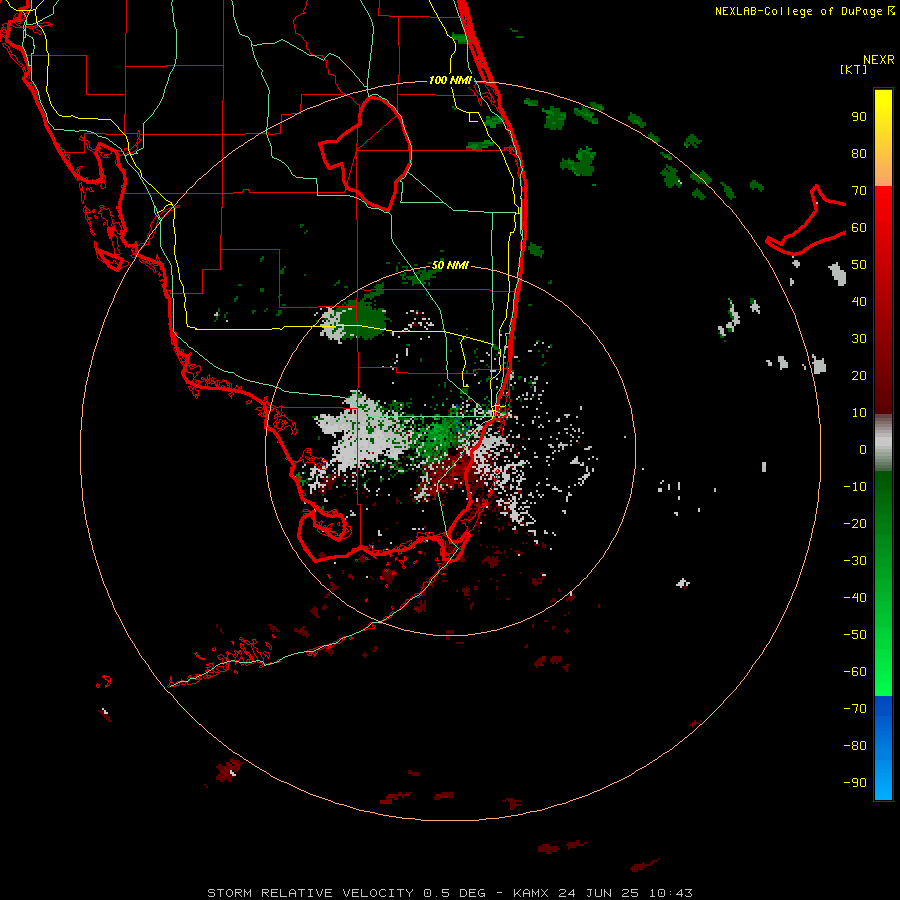Click the 40 value on velocity scale
Image resolution: width=900 pixels, height=900 pixels.
coord(859,302)
